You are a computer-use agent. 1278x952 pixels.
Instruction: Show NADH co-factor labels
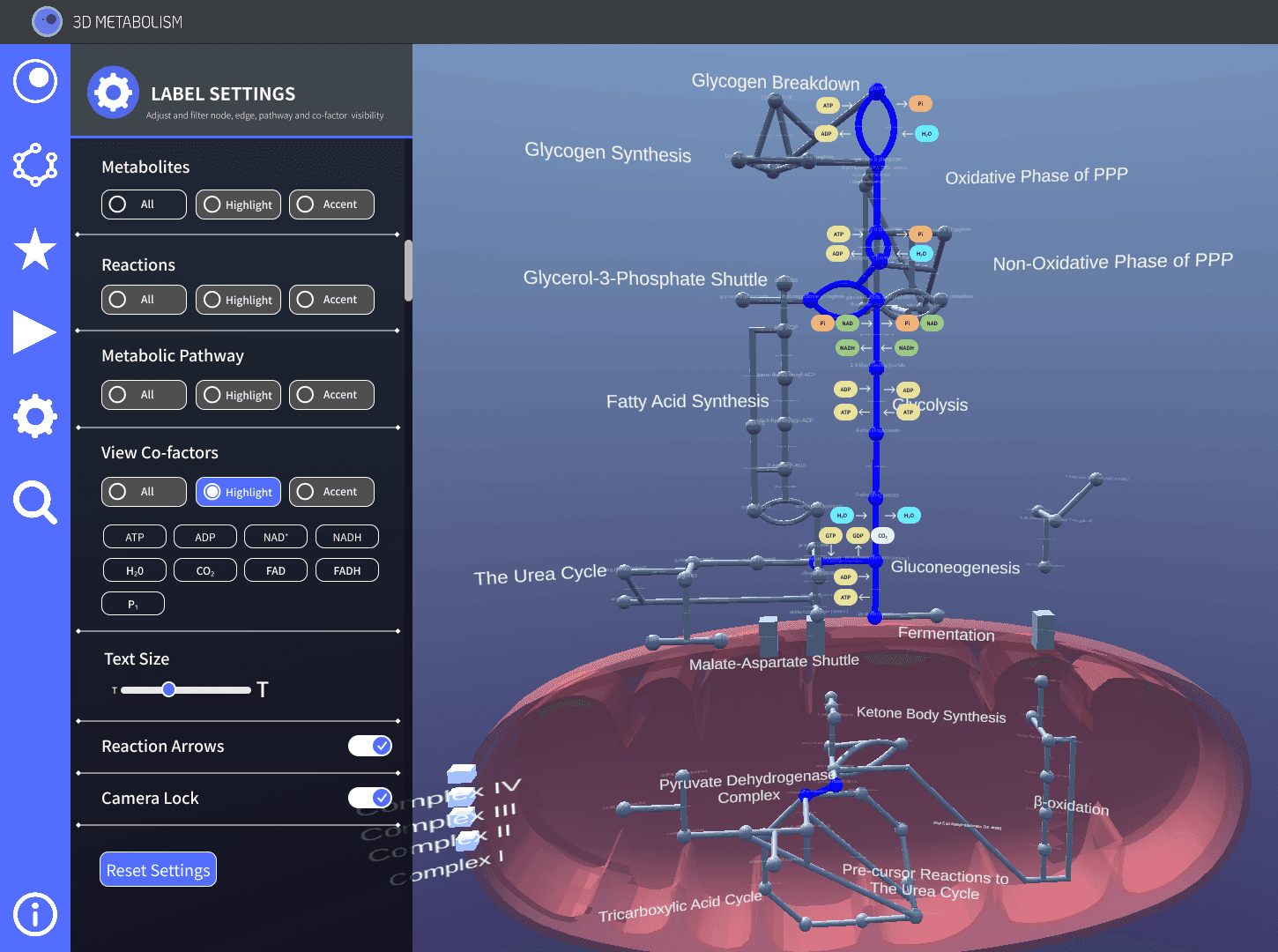coord(346,536)
